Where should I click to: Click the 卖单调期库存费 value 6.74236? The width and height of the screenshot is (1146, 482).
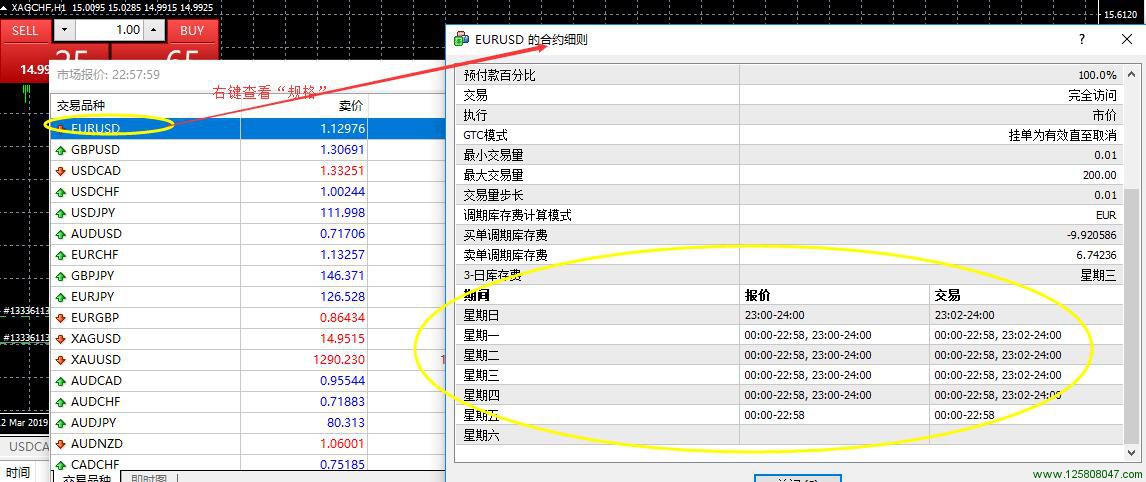pos(1094,255)
